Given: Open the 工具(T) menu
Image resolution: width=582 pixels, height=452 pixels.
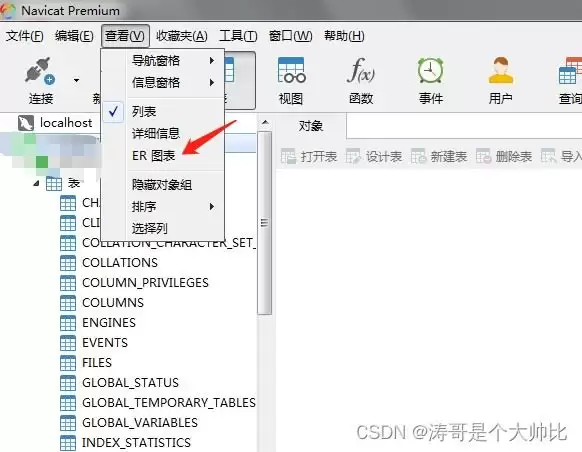Looking at the screenshot, I should click(238, 36).
